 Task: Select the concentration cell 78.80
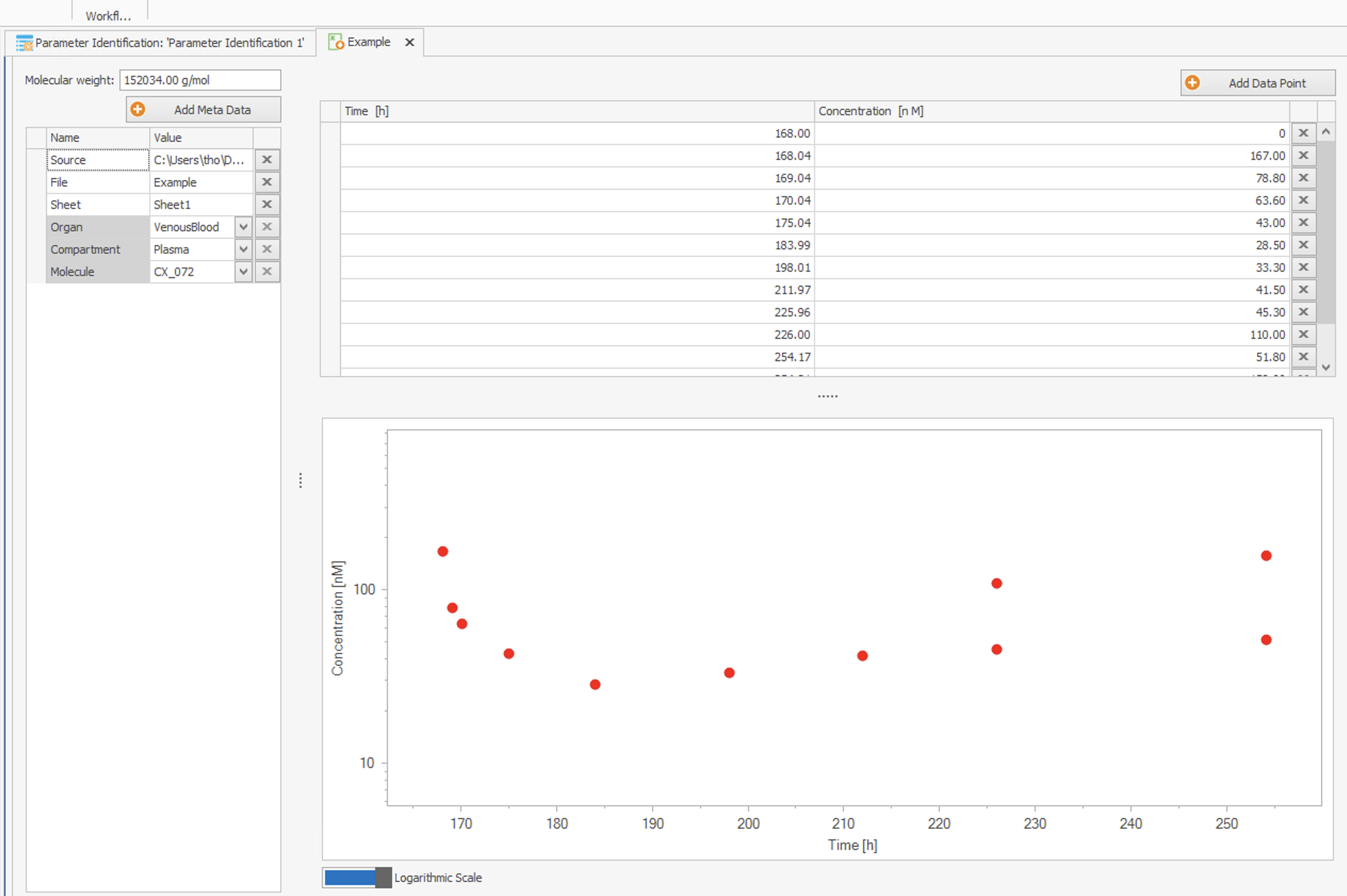pos(1051,178)
